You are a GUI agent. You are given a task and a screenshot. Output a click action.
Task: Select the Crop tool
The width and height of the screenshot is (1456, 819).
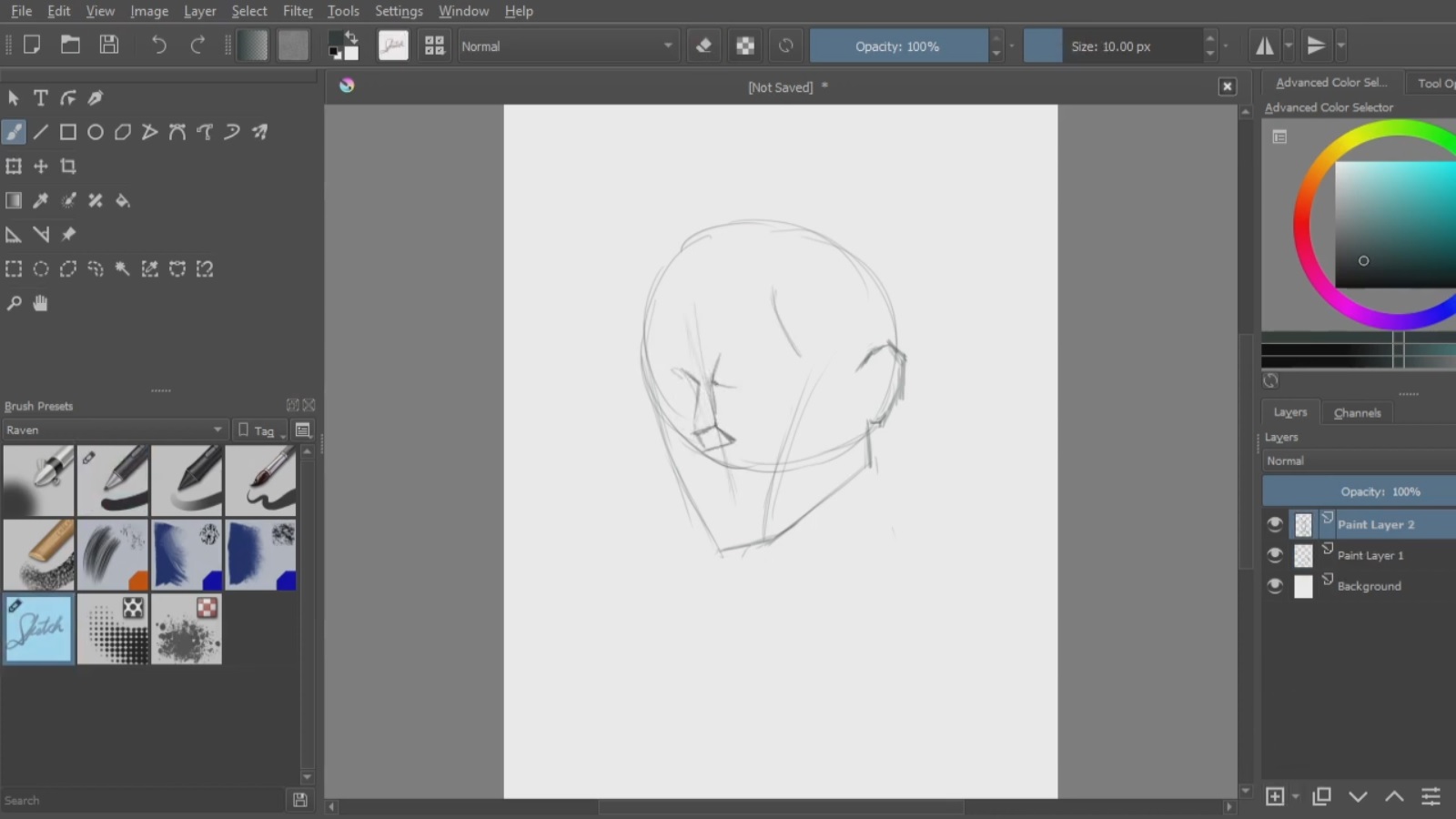68,167
